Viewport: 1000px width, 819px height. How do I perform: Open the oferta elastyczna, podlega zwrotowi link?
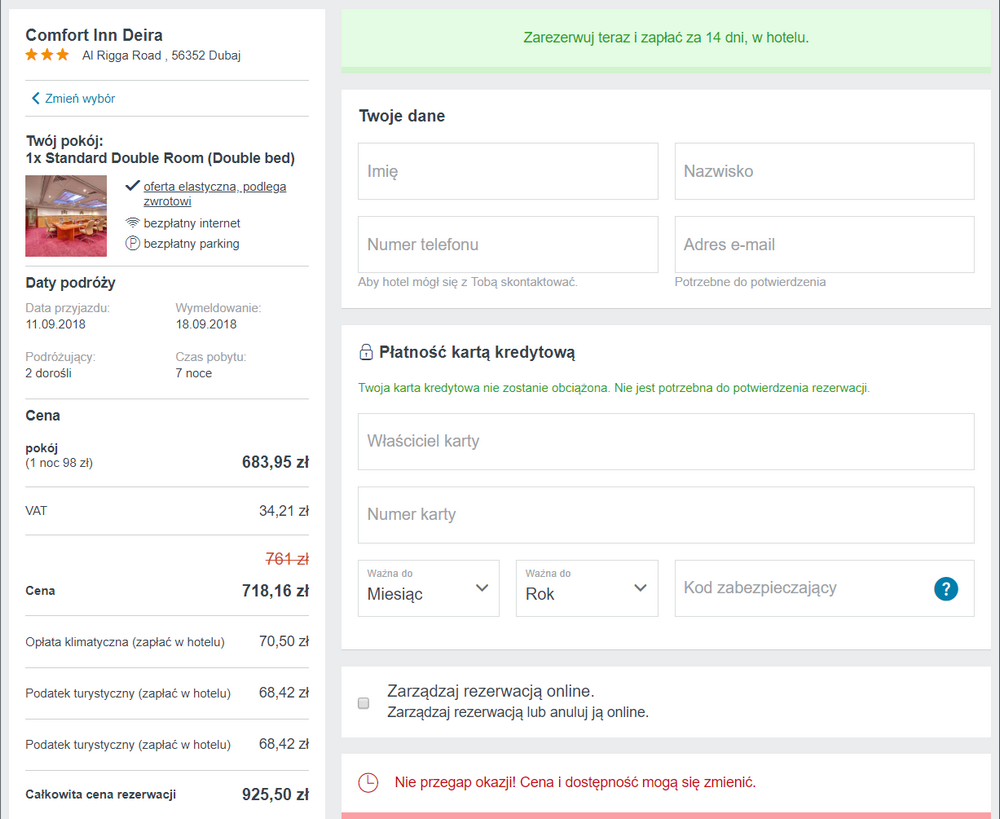coord(214,194)
